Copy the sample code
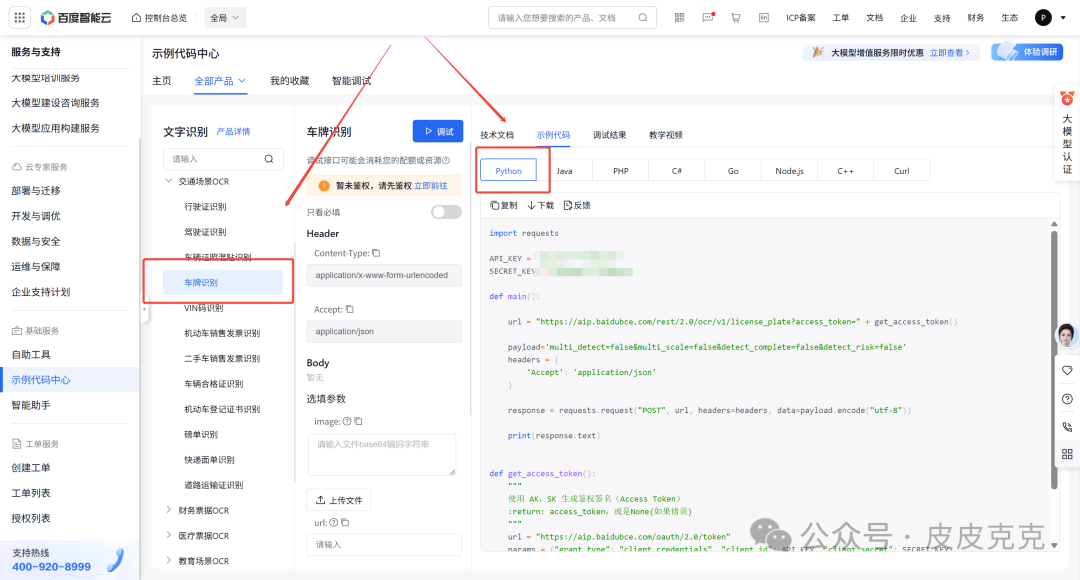The height and width of the screenshot is (580, 1080). point(503,205)
